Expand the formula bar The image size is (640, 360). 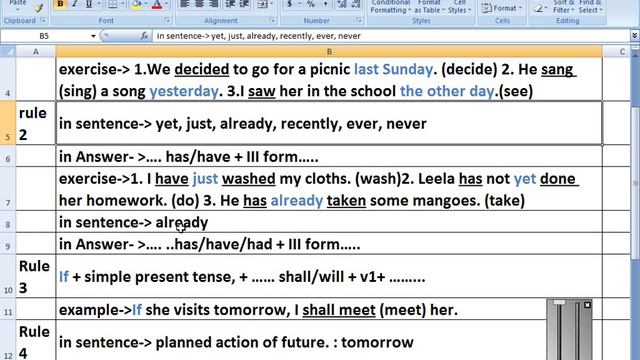pos(634,36)
